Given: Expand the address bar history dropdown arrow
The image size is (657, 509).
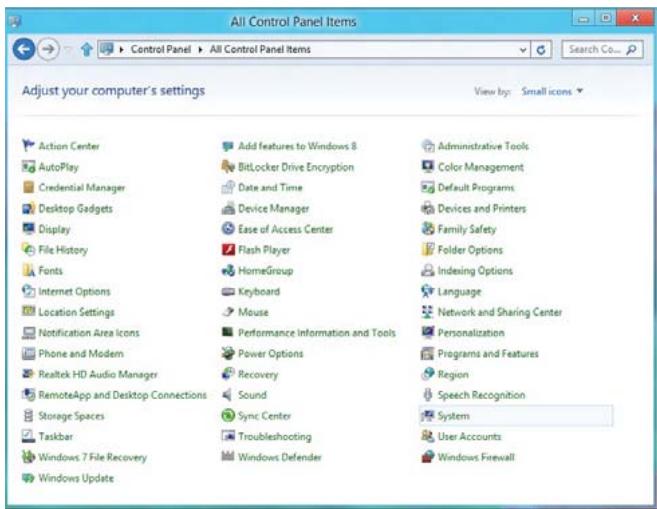Looking at the screenshot, I should tap(523, 50).
